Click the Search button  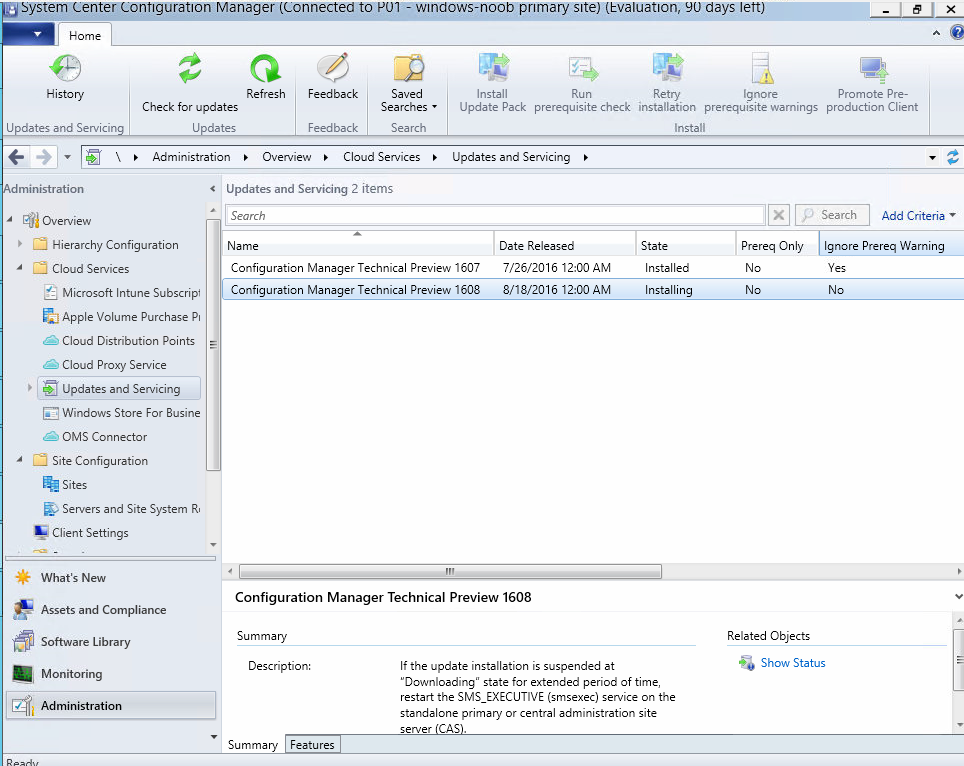[832, 215]
